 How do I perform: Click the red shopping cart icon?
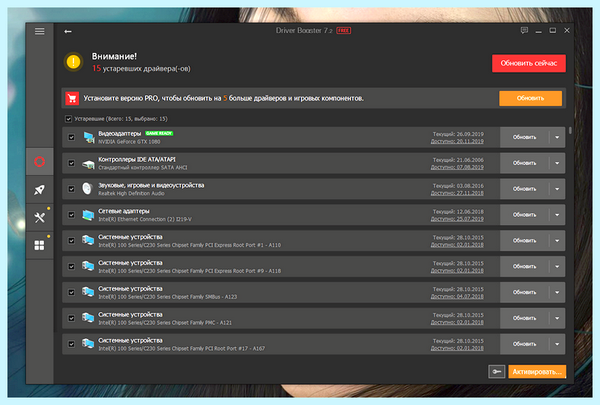click(x=72, y=98)
